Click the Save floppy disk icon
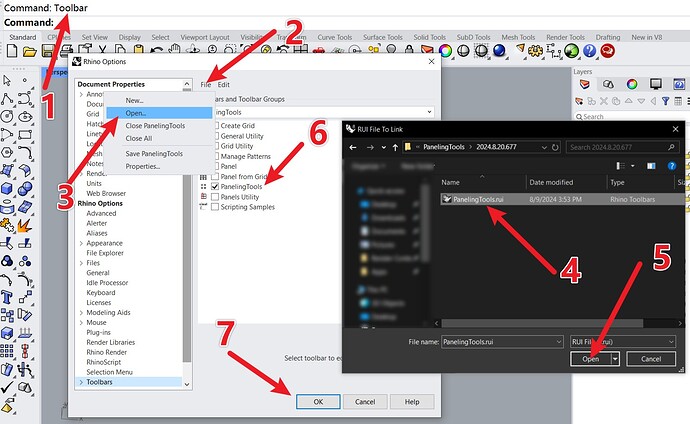The width and height of the screenshot is (690, 424). click(48, 51)
